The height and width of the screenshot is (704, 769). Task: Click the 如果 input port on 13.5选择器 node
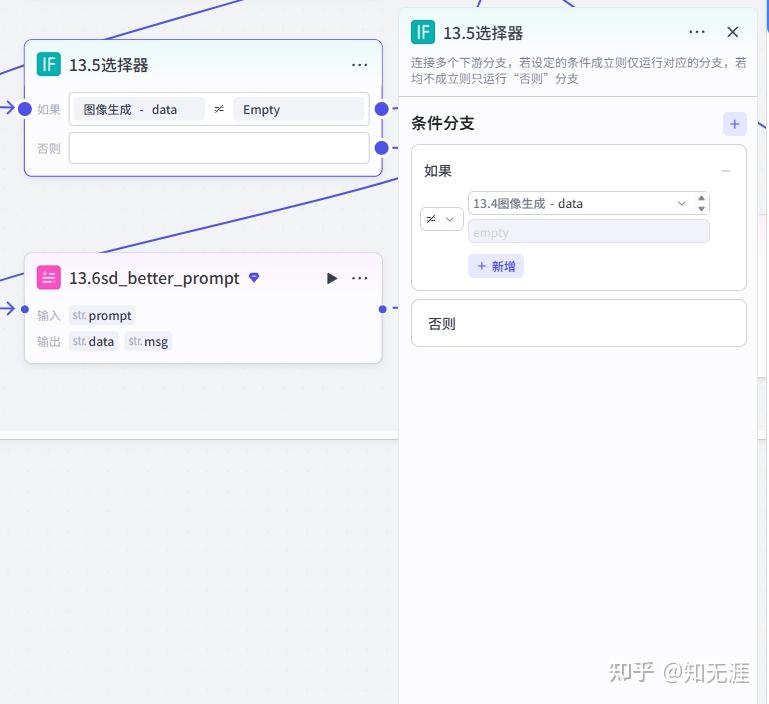click(x=25, y=109)
